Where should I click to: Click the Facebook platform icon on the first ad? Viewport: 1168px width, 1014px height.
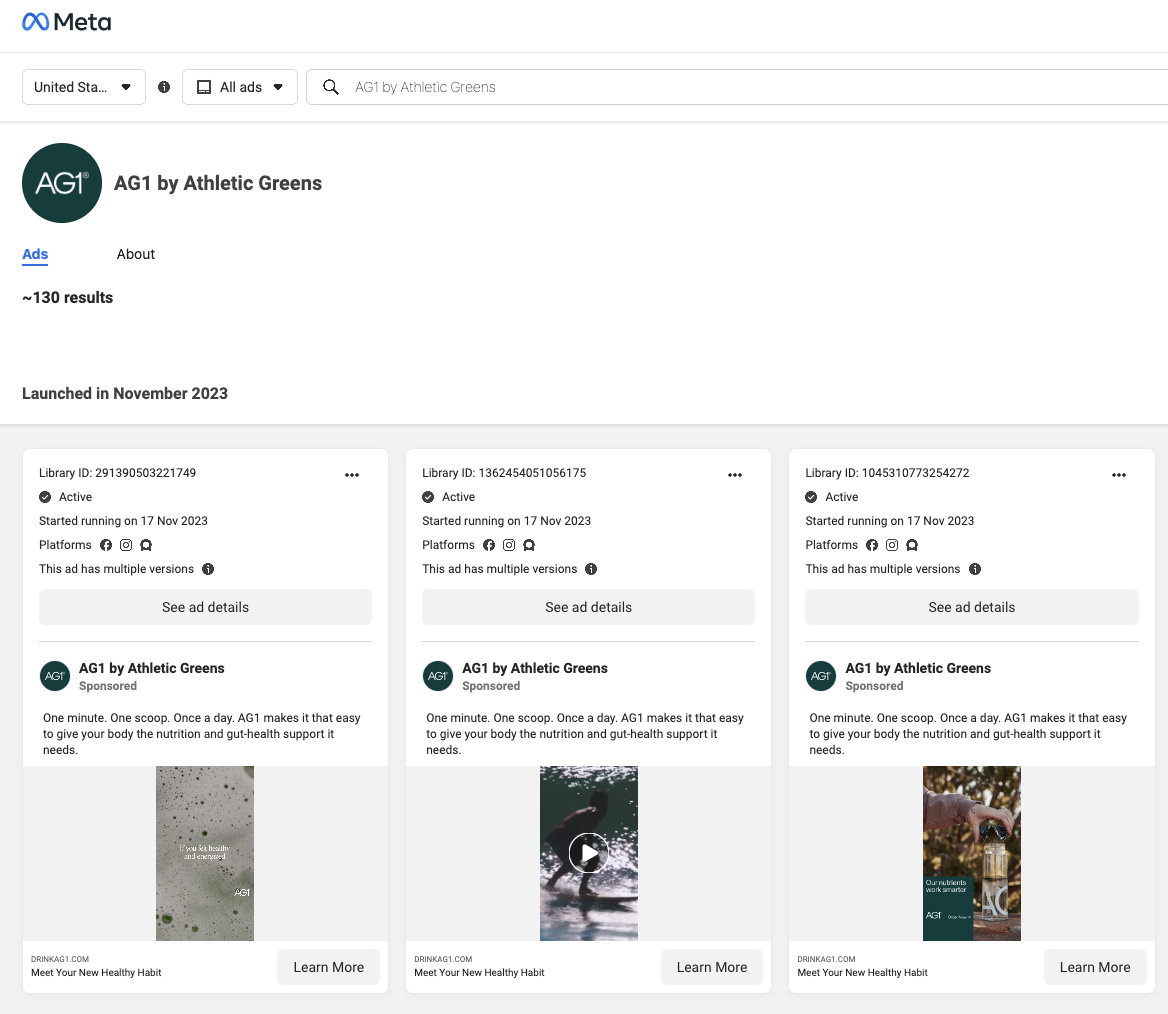(x=106, y=545)
